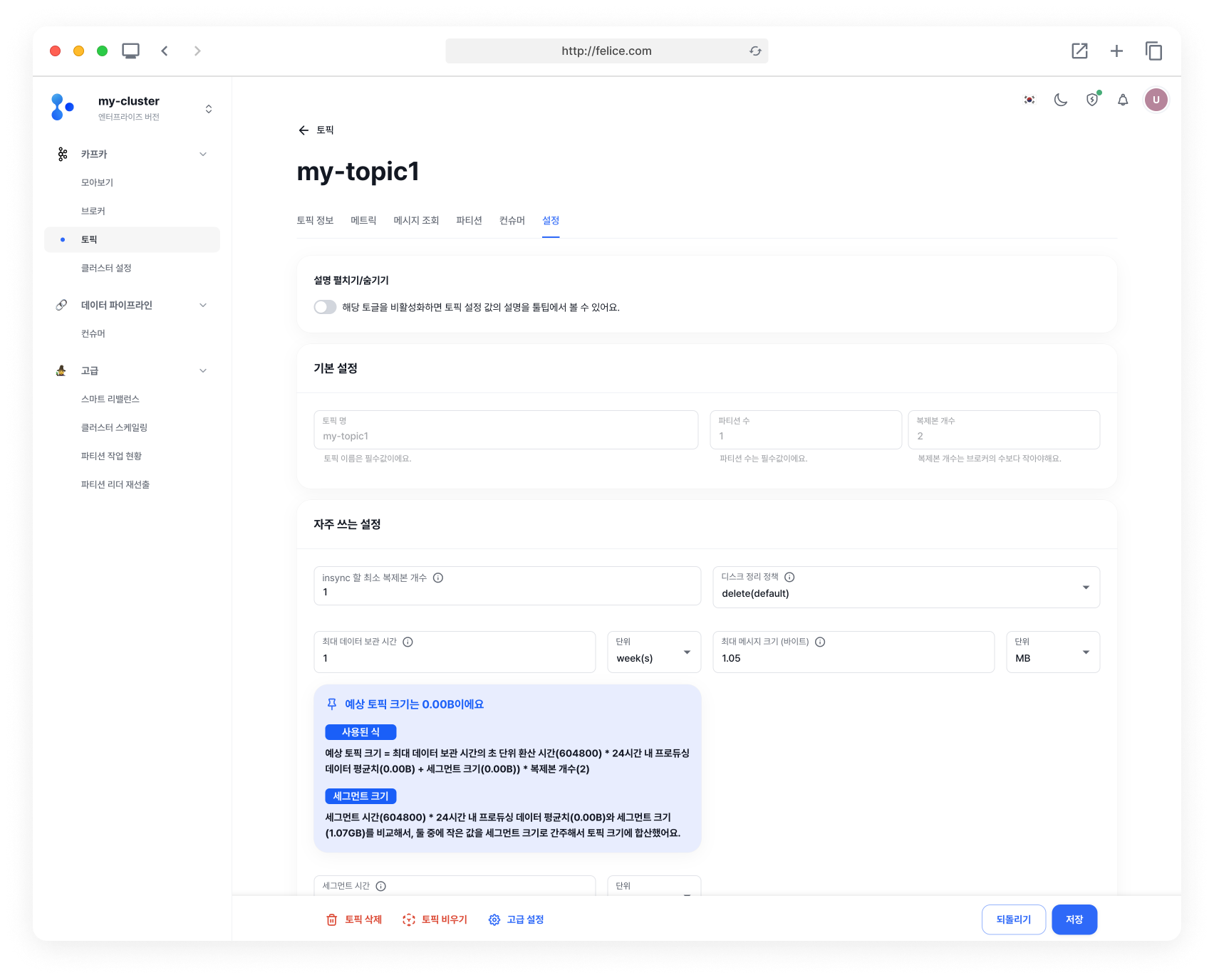Image resolution: width=1214 pixels, height=980 pixels.
Task: Toggle the 설명 펼치기/숨기기 switch
Action: click(326, 307)
